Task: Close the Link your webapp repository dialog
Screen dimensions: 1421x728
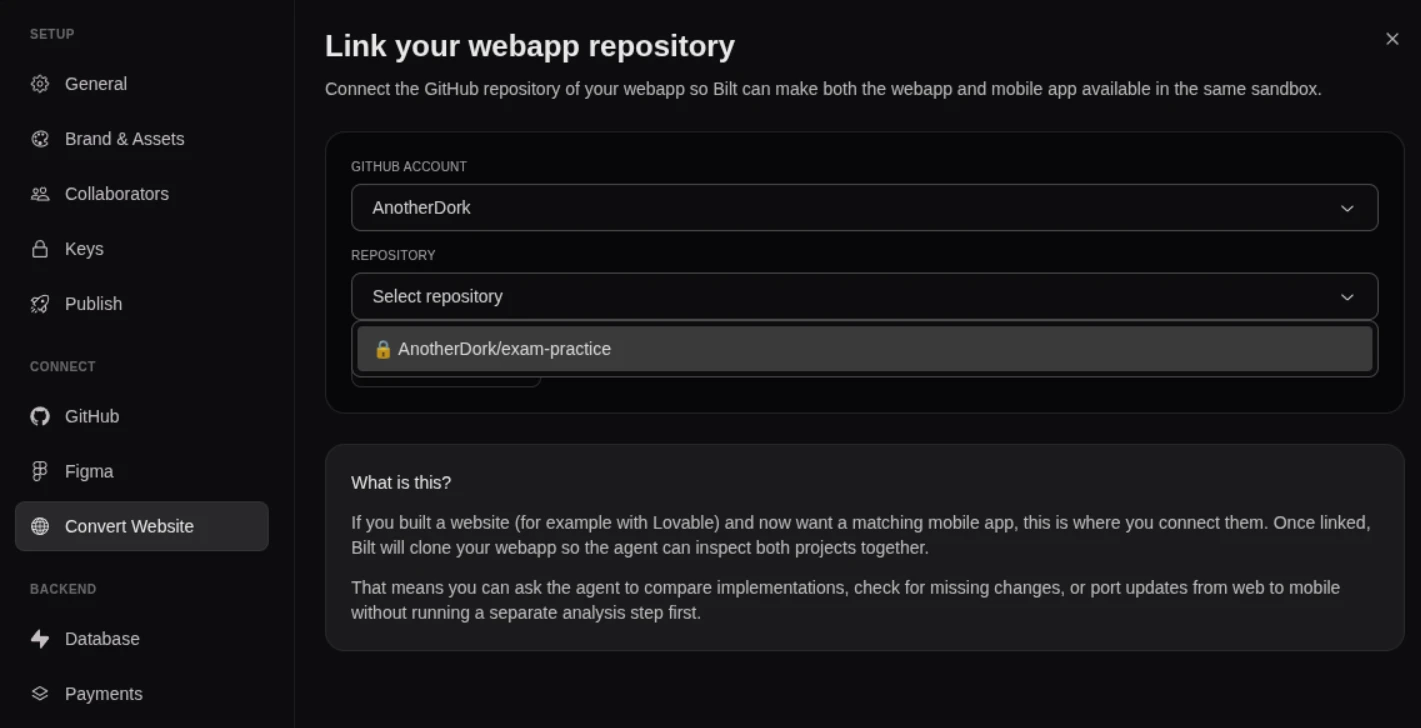Action: point(1392,39)
